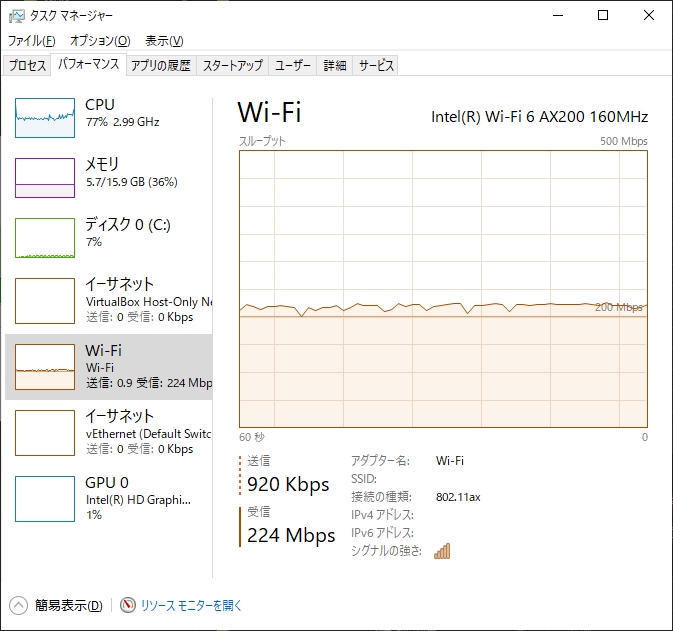Switch to the アプリの履歴 tab
The image size is (673, 631).
pyautogui.click(x=160, y=66)
